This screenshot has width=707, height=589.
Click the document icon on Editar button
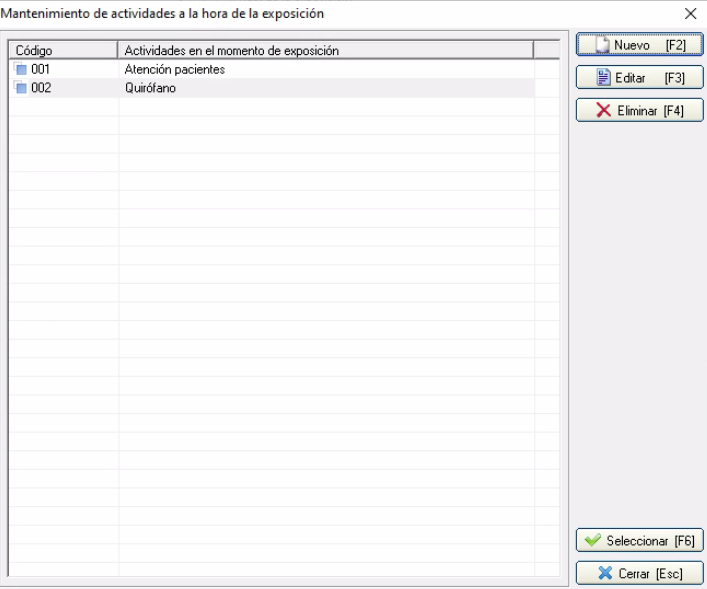[x=603, y=78]
